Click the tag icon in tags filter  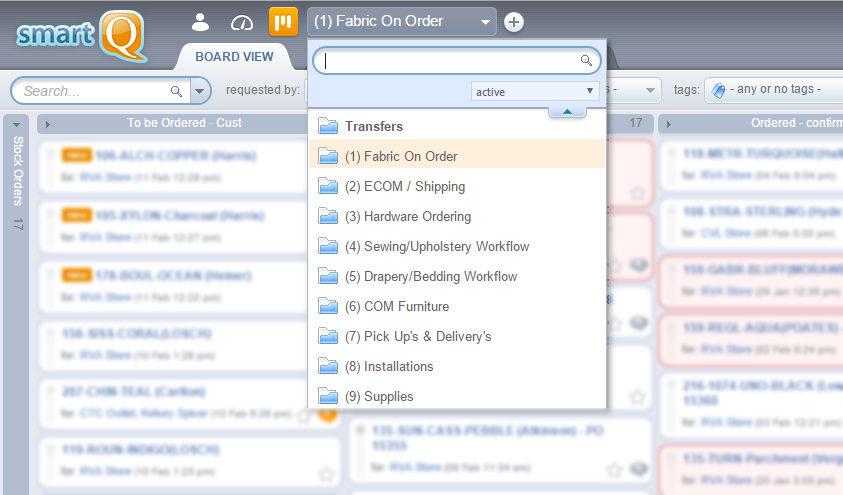pos(717,90)
